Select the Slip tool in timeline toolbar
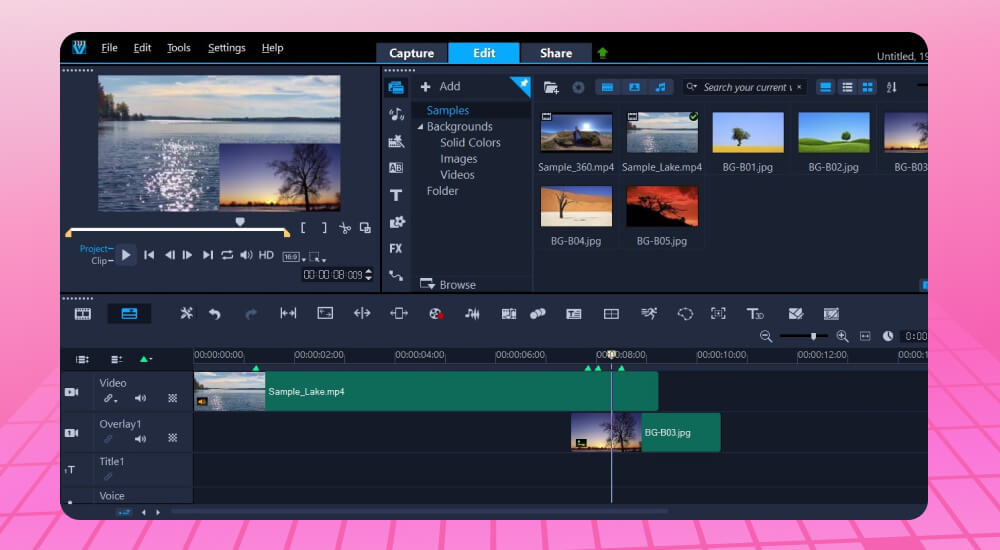 point(288,313)
